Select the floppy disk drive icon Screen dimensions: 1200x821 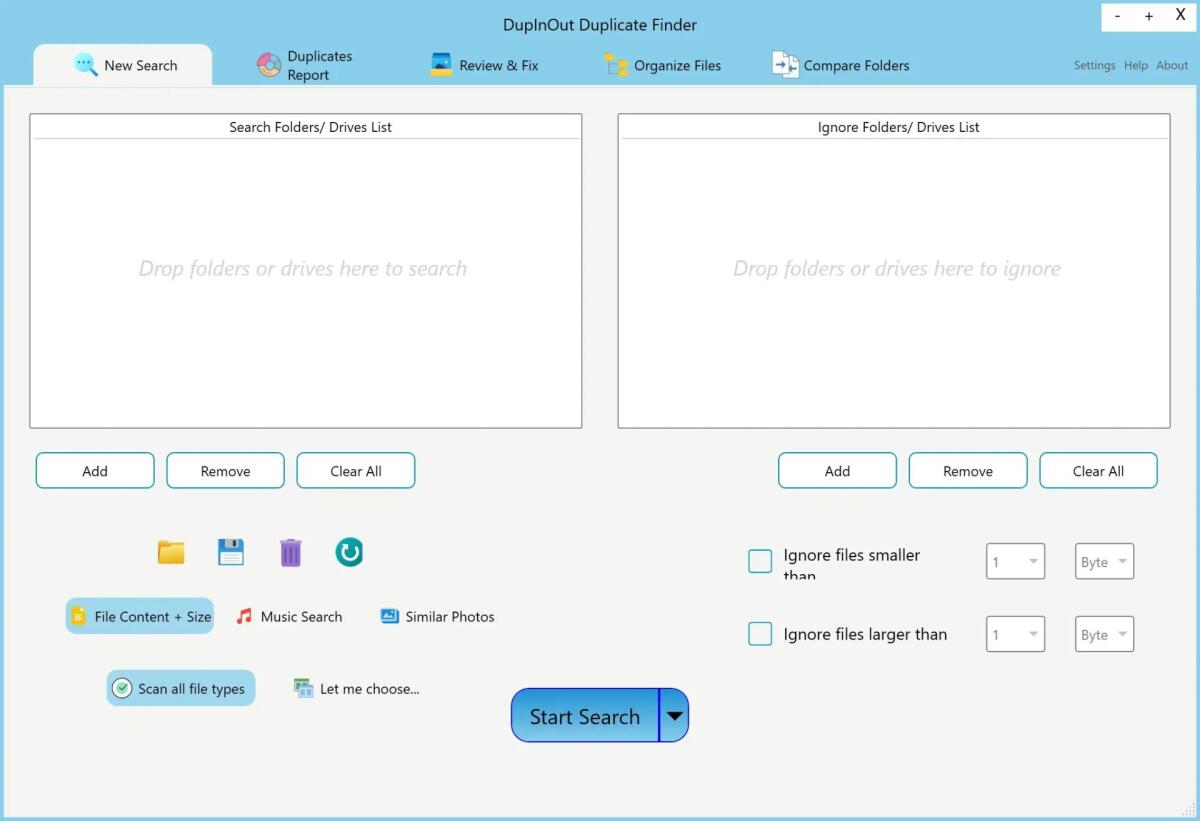(x=230, y=551)
